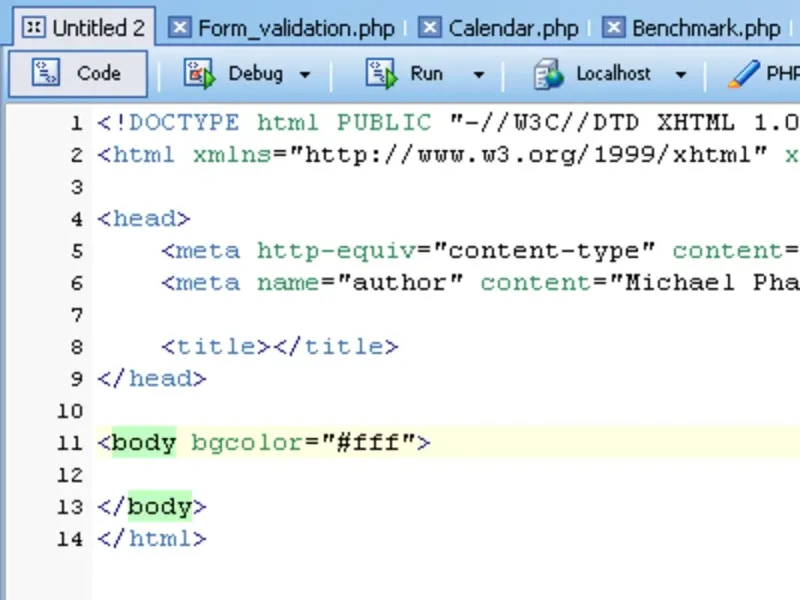Close the Form_validation.php tab via its X icon

point(180,27)
